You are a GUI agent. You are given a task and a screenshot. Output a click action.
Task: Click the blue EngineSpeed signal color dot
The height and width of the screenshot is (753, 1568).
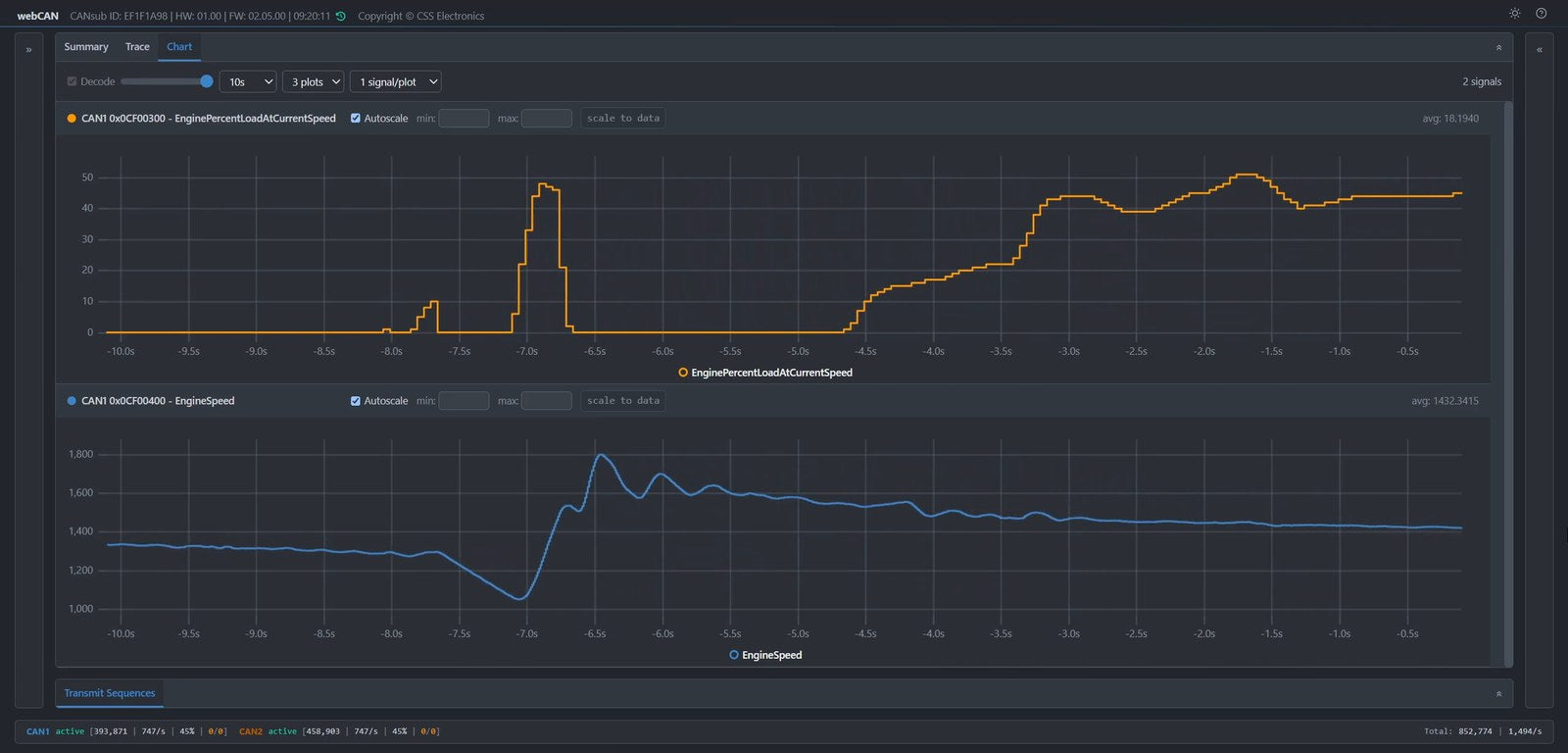(72, 401)
